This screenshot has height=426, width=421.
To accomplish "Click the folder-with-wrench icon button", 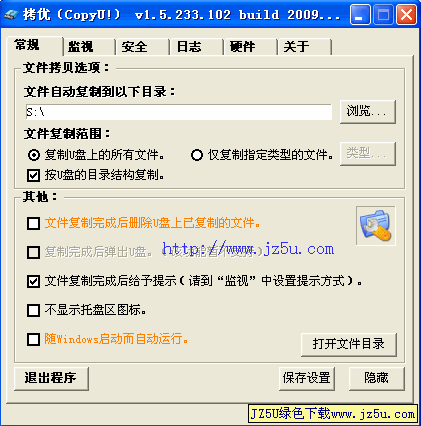I will pos(376,226).
